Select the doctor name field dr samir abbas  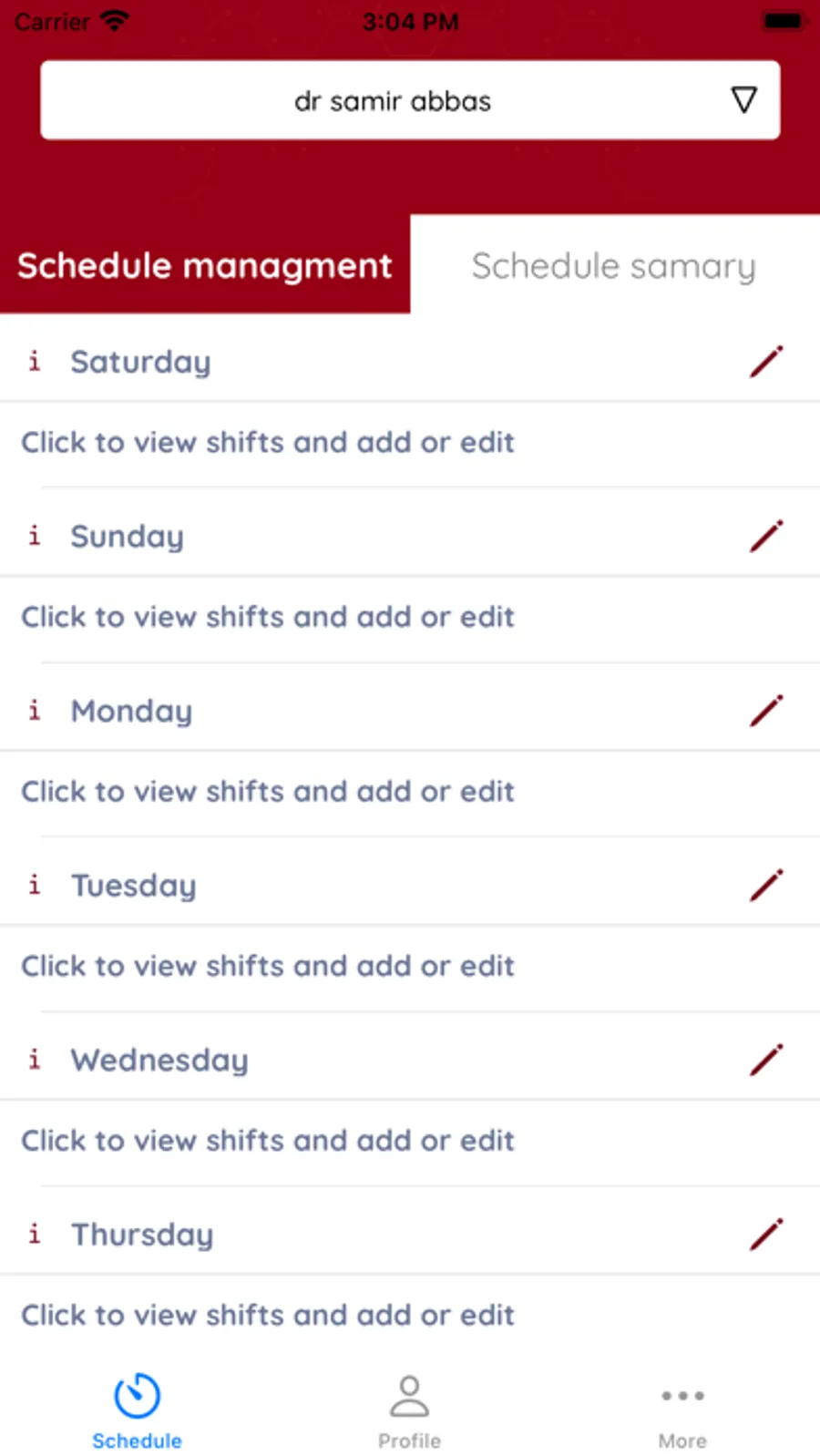point(410,100)
